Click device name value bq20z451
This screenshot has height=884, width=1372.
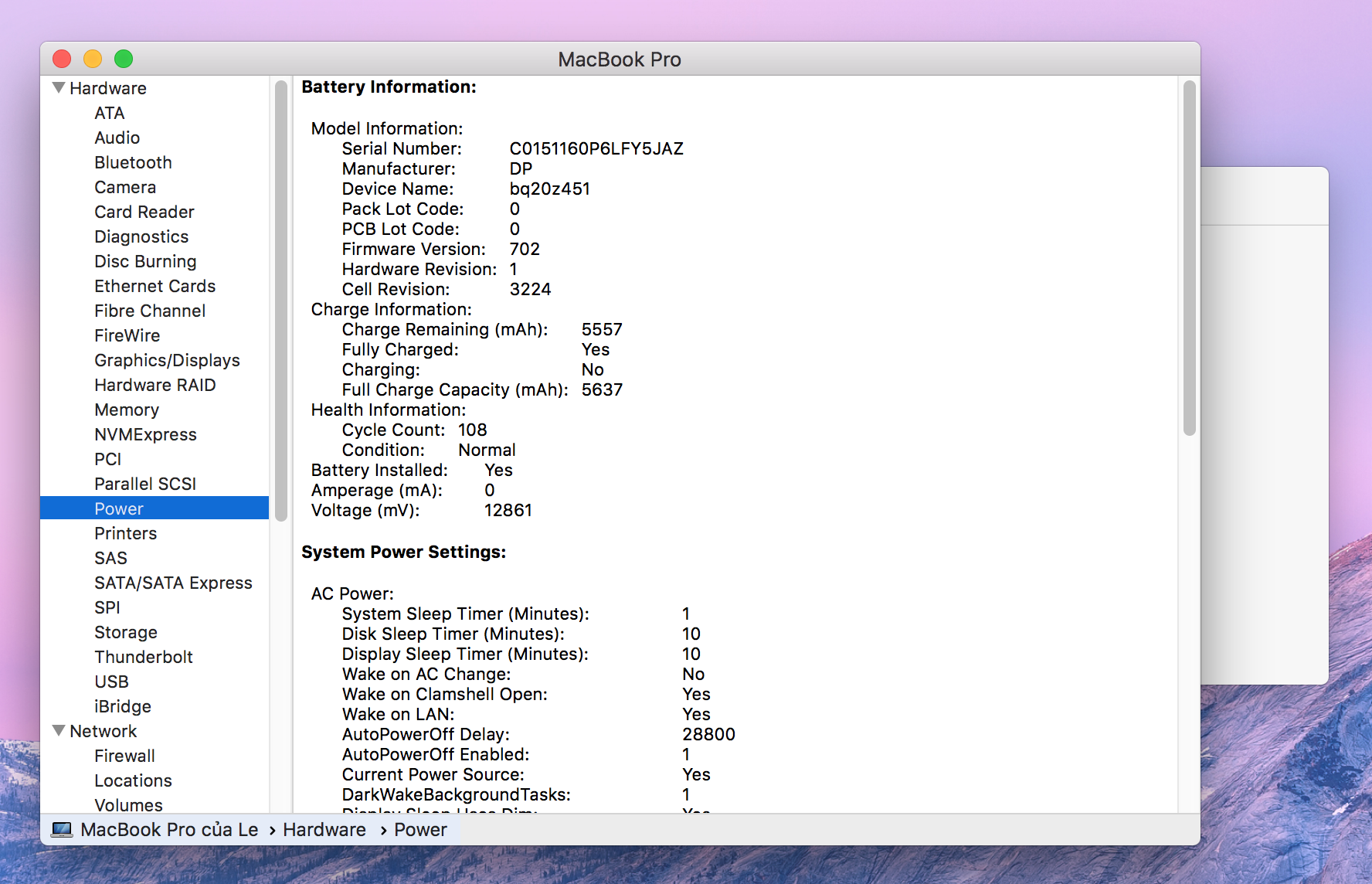click(x=550, y=189)
